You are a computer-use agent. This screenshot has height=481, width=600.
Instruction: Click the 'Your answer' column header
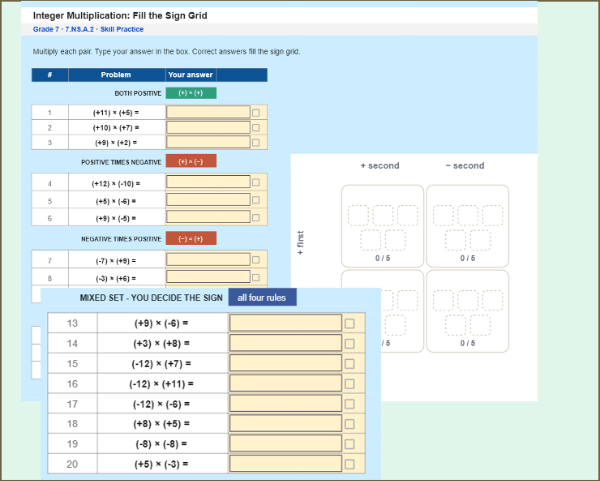191,75
